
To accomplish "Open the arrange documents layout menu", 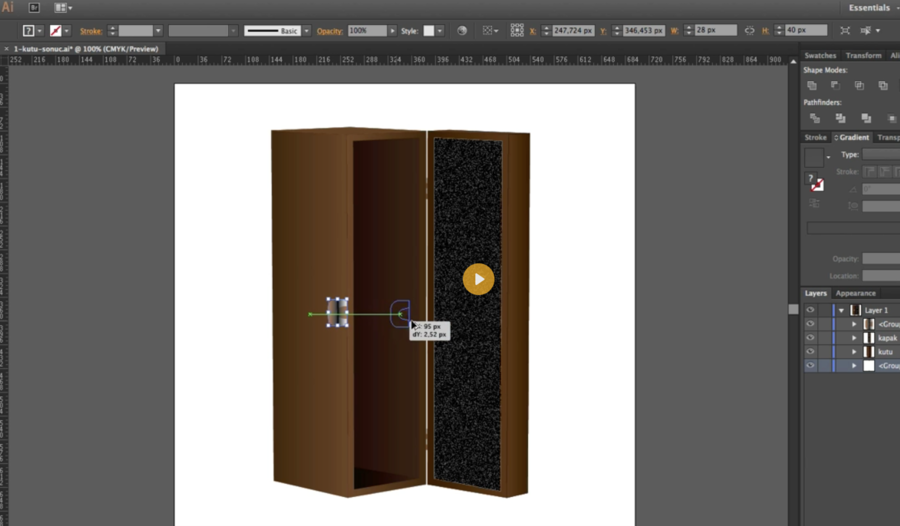I will pos(63,7).
